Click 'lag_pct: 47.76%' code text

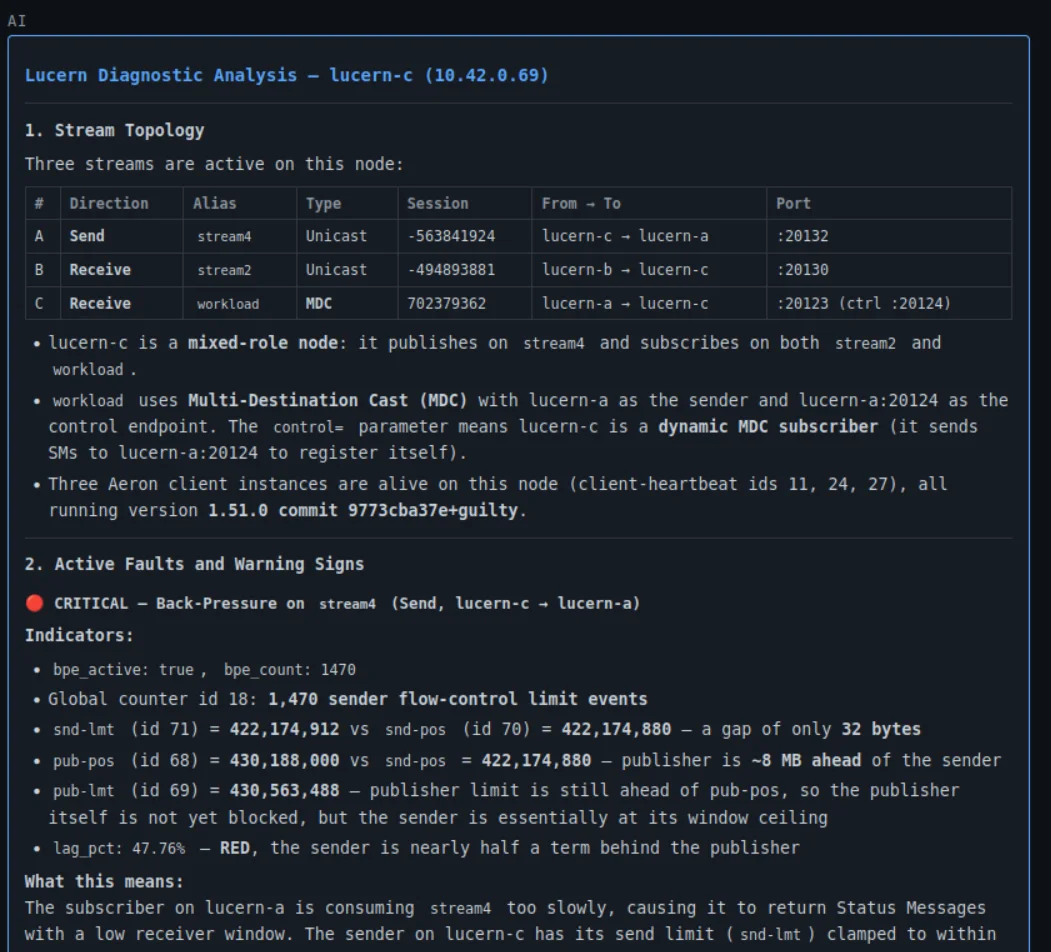[x=119, y=849]
